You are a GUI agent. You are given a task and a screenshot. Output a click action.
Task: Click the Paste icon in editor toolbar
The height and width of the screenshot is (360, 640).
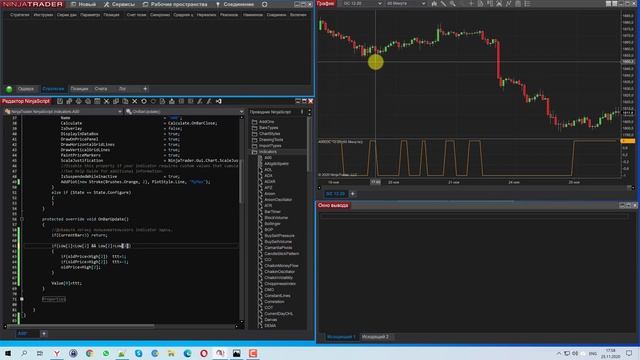[x=125, y=101]
